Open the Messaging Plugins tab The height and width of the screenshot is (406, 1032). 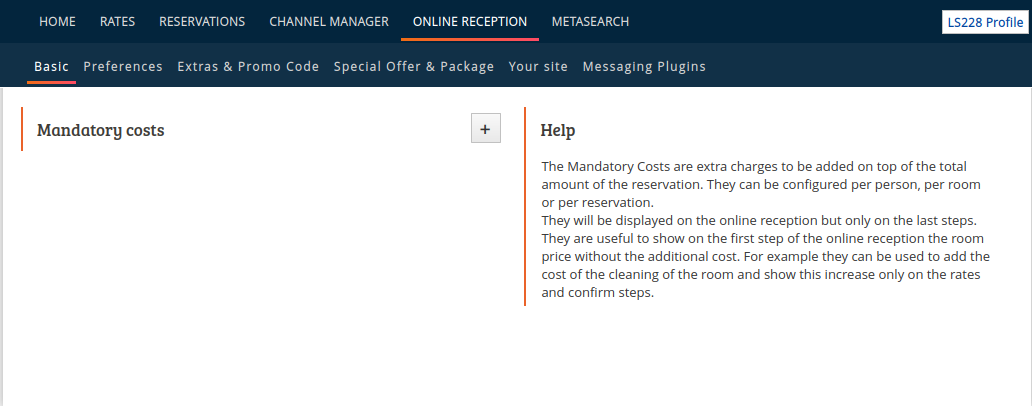[x=644, y=66]
